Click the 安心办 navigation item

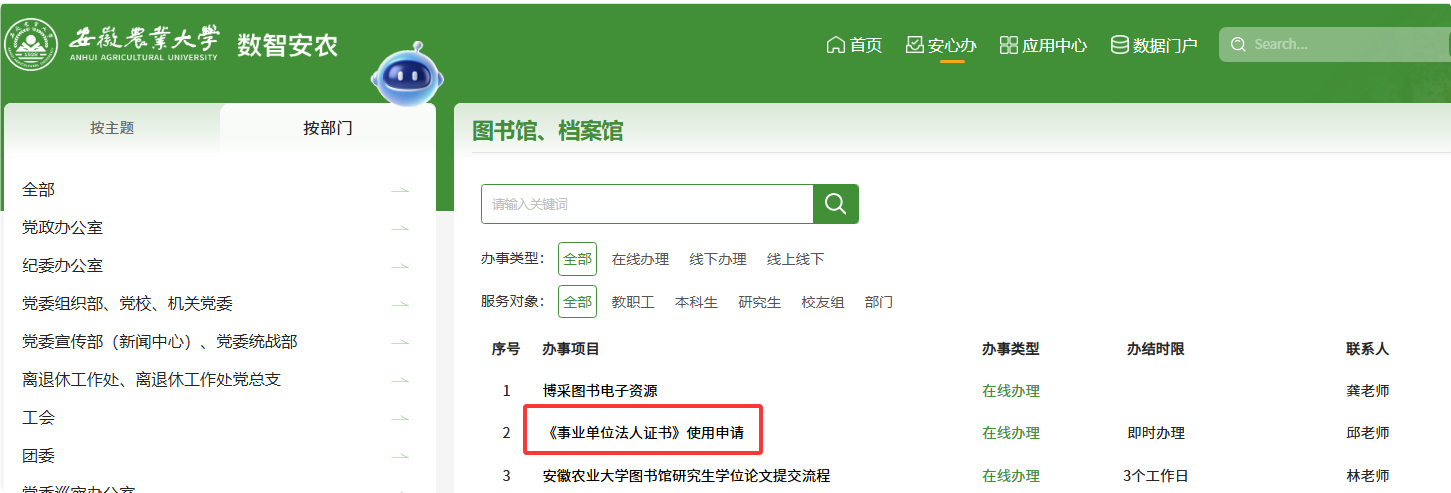pyautogui.click(x=940, y=45)
